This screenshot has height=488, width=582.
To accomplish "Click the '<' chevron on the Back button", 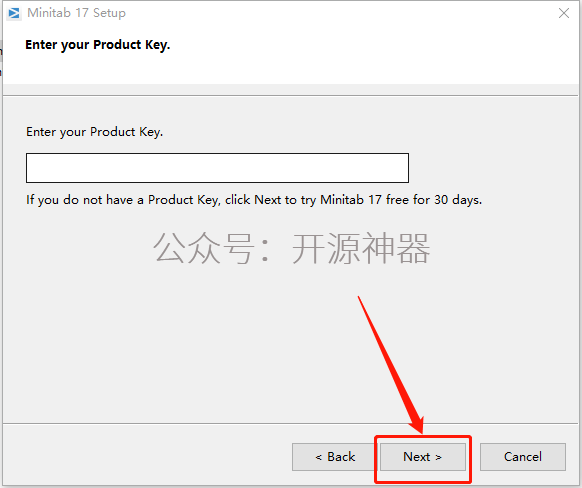I will pyautogui.click(x=318, y=457).
